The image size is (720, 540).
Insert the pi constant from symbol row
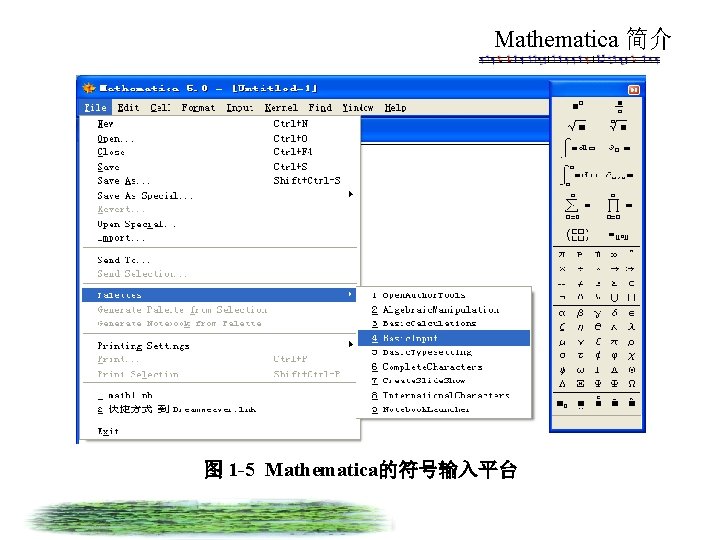tap(562, 254)
